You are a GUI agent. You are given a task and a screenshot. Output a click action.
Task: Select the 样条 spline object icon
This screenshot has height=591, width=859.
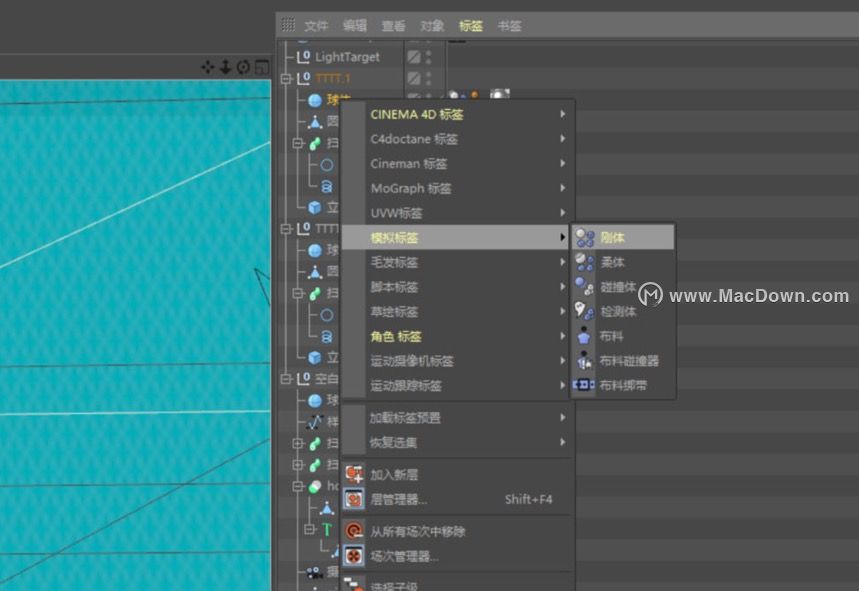coord(314,422)
